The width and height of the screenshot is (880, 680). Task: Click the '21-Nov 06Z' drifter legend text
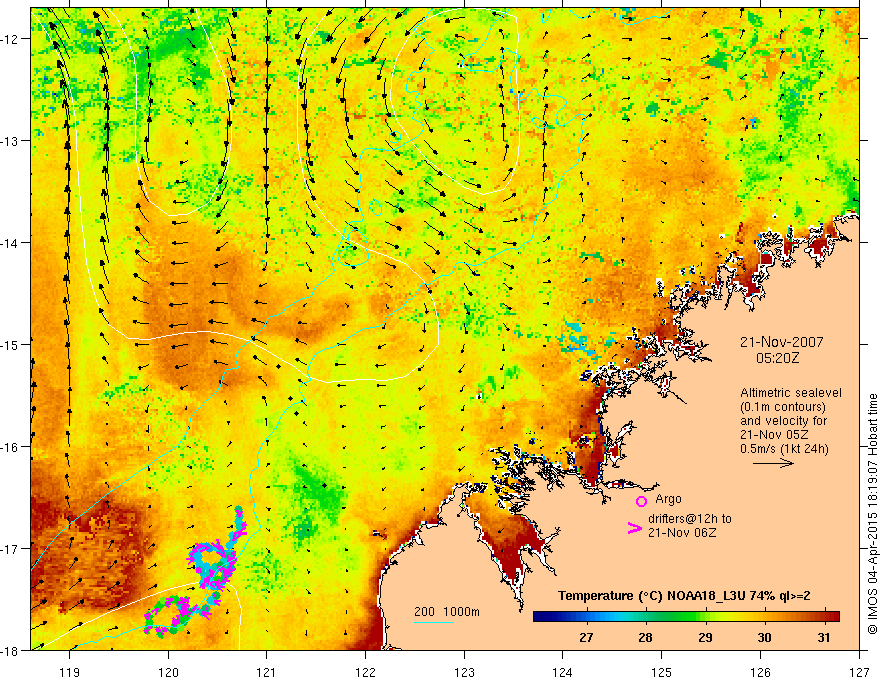pos(682,532)
